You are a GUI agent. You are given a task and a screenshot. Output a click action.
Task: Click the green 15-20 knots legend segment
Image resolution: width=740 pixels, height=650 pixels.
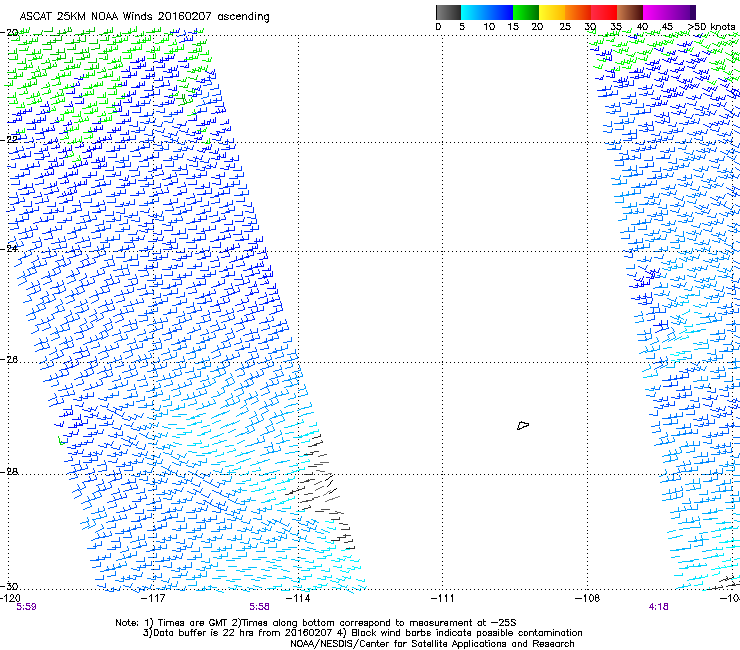pos(526,12)
